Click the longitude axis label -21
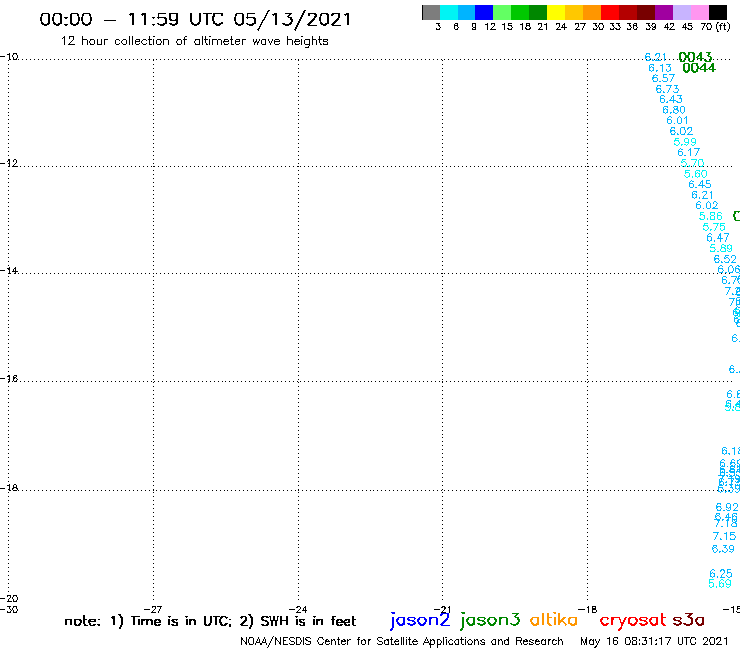The height and width of the screenshot is (650, 740). point(442,609)
